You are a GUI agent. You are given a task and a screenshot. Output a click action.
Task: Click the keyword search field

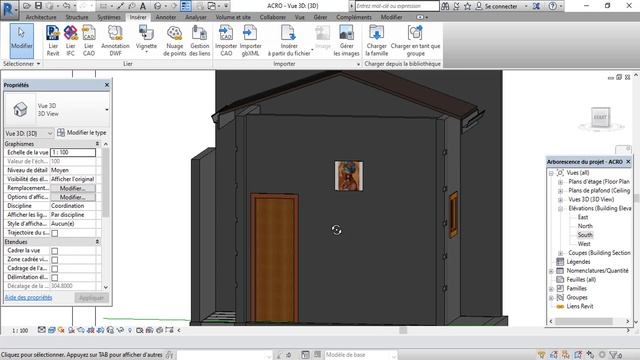pos(397,6)
